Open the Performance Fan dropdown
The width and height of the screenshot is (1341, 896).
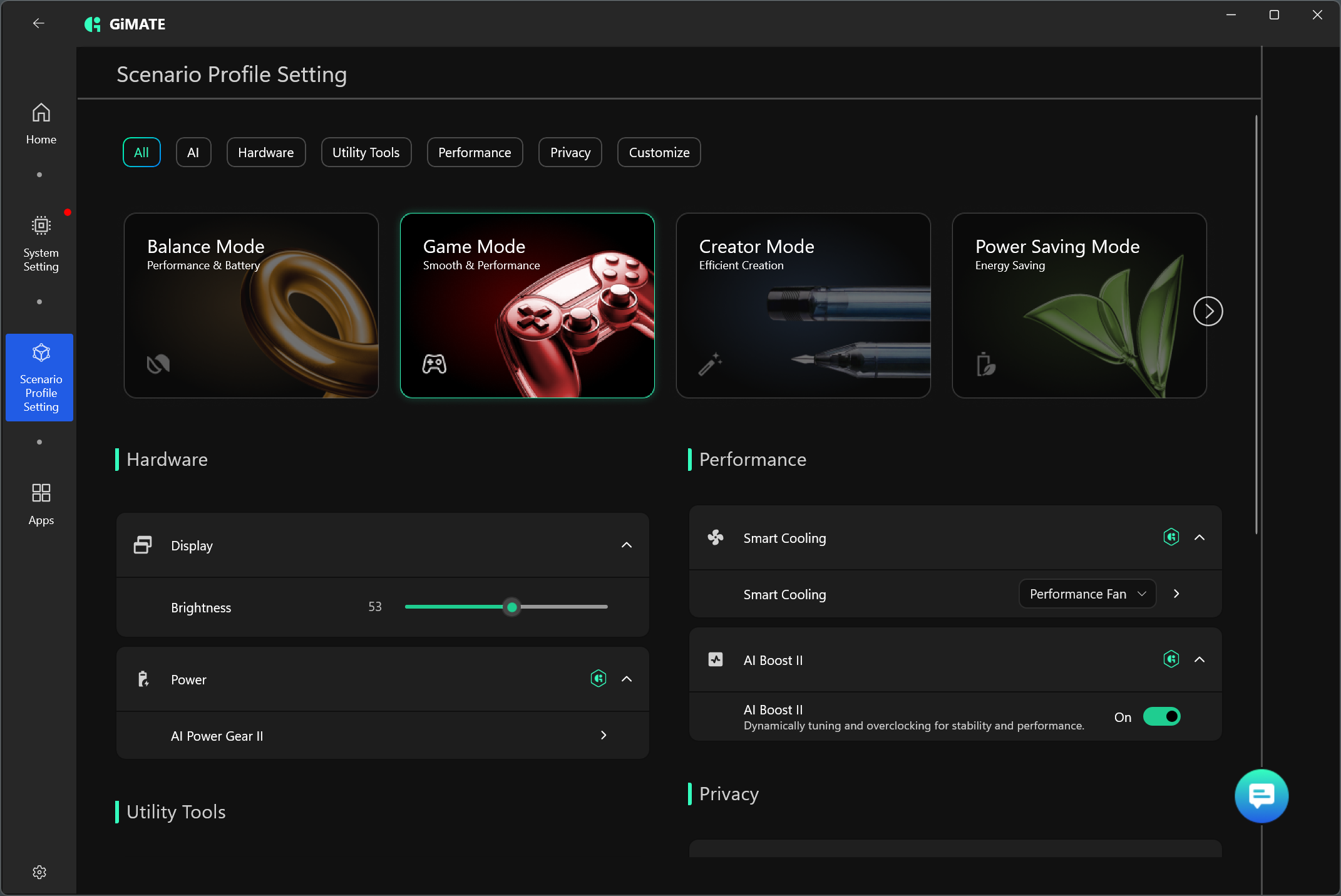tap(1087, 594)
